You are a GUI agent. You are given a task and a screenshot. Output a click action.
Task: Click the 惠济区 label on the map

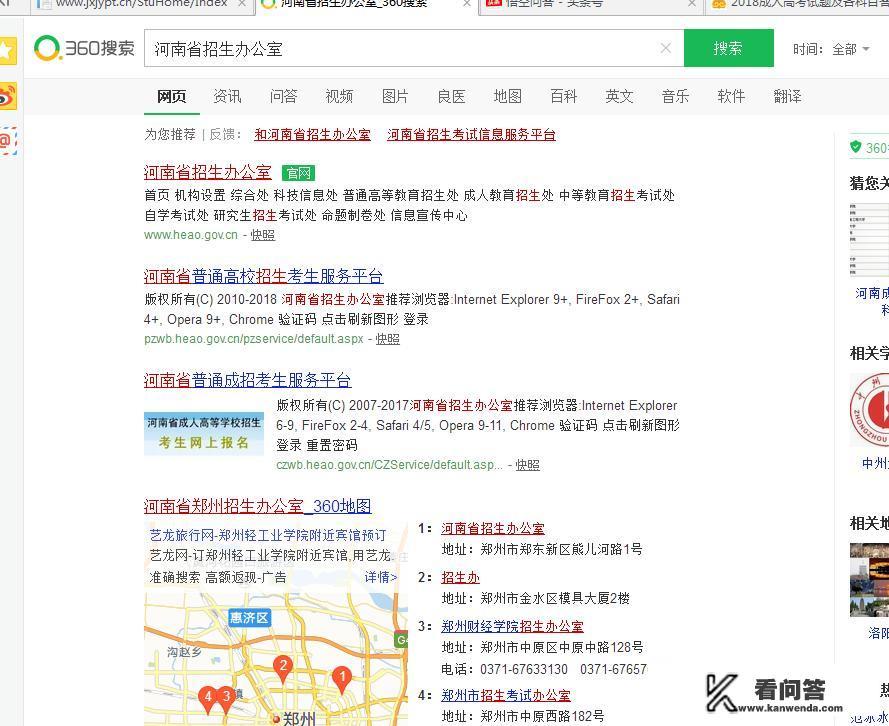coord(249,618)
